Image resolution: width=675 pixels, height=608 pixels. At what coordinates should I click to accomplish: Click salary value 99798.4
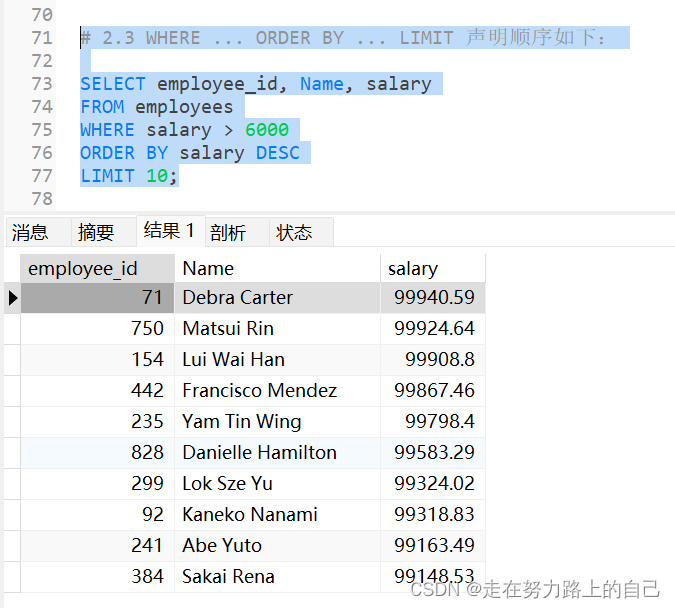click(x=433, y=422)
